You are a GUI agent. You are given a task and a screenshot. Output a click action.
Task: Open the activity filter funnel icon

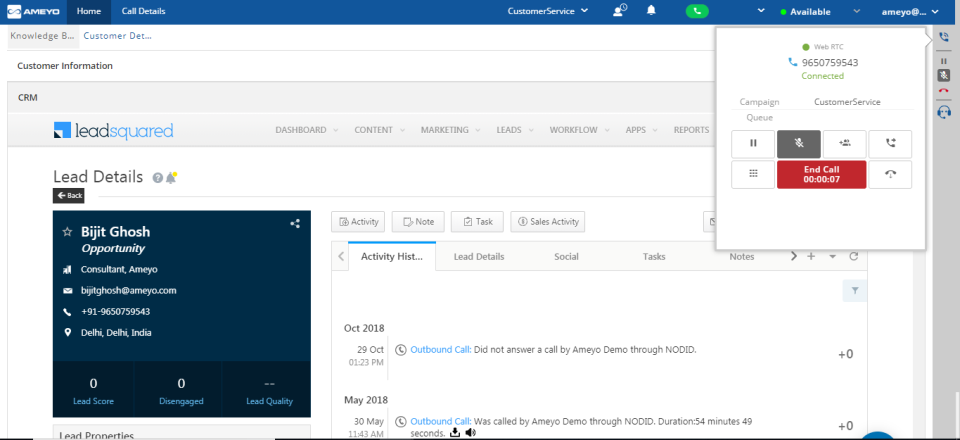point(855,291)
